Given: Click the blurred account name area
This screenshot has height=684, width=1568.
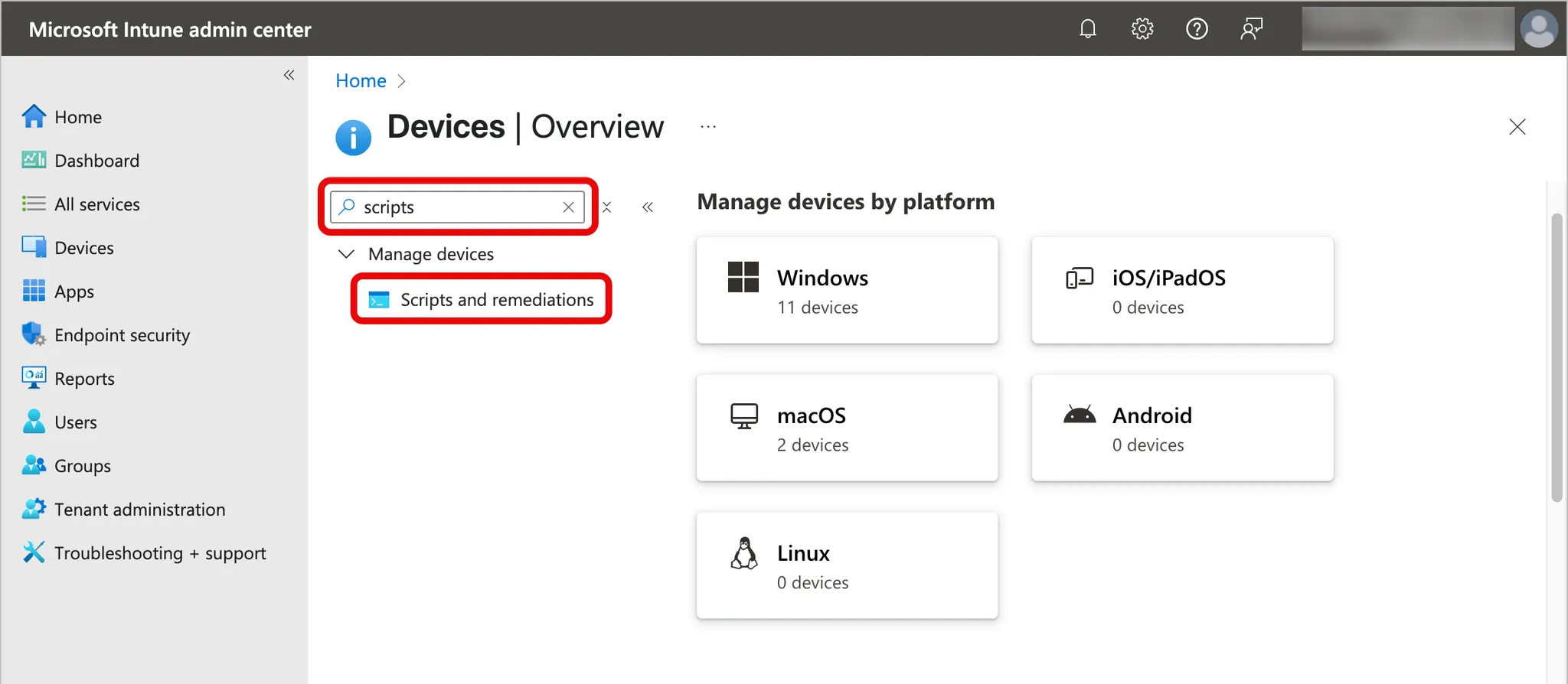Looking at the screenshot, I should (1407, 29).
